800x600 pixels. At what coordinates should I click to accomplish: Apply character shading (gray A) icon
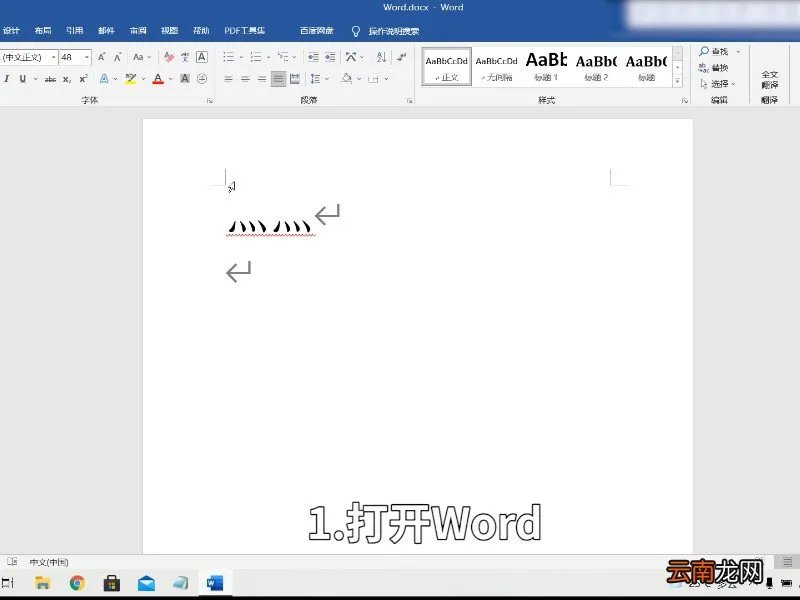[185, 79]
